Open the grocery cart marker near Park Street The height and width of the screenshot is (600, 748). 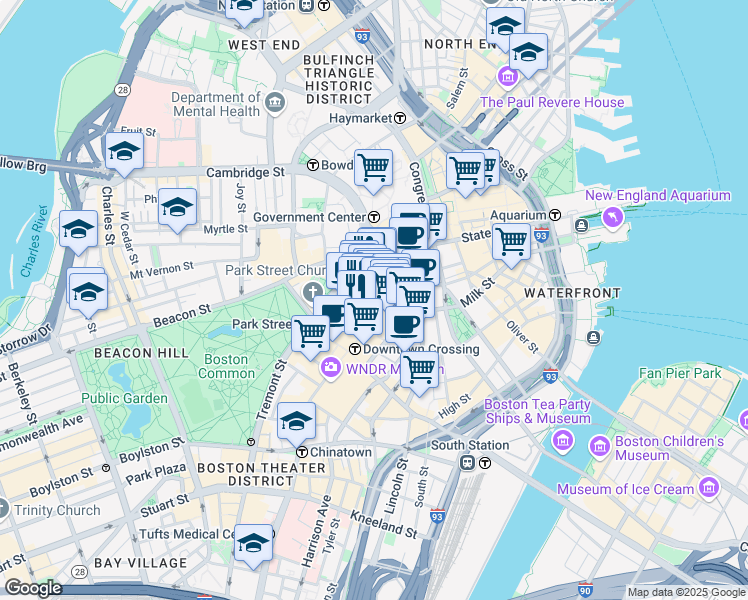pyautogui.click(x=311, y=335)
